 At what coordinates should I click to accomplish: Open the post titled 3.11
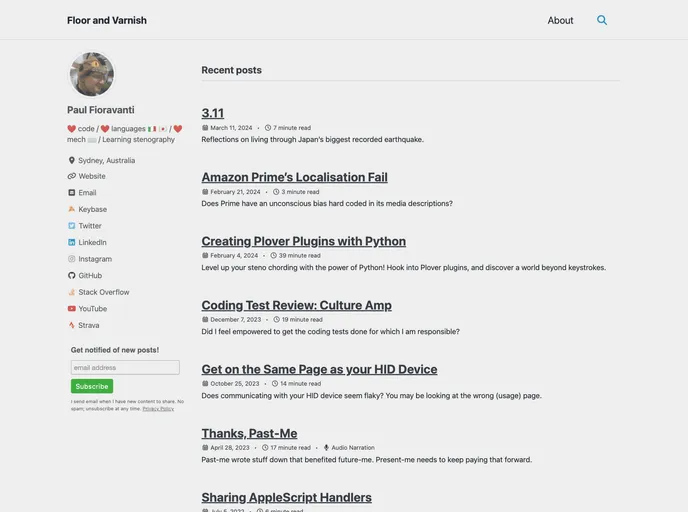pyautogui.click(x=213, y=113)
